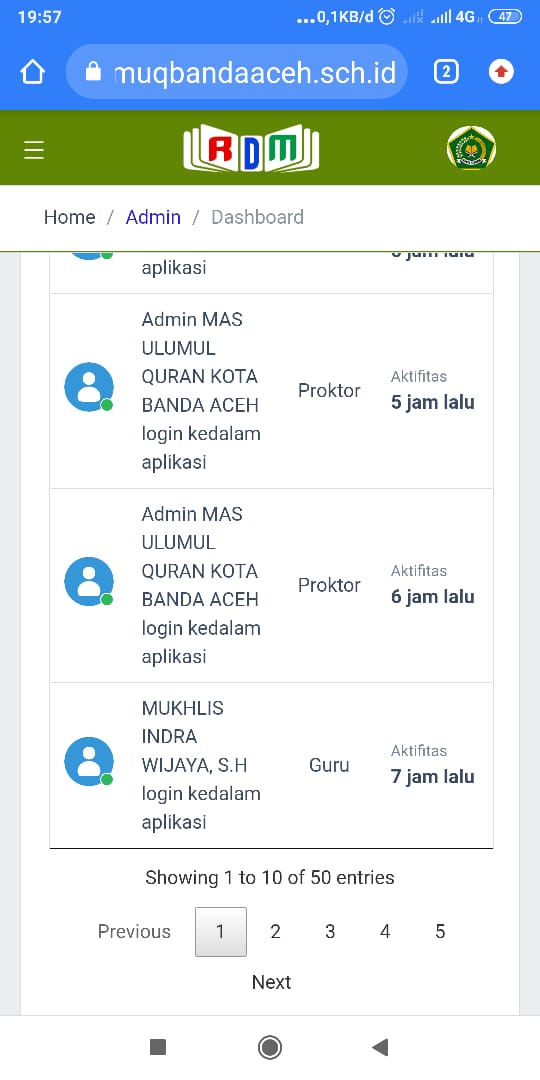Screen dimensions: 540x1080
Task: Open the browser tabs counter showing 2
Action: [446, 72]
